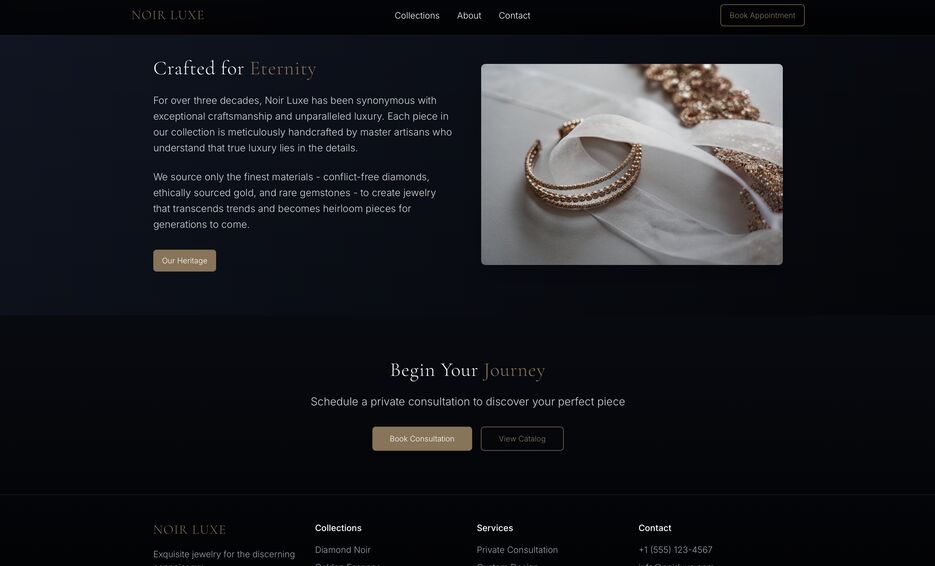Open the Diamond Noir footer link

[x=342, y=550]
